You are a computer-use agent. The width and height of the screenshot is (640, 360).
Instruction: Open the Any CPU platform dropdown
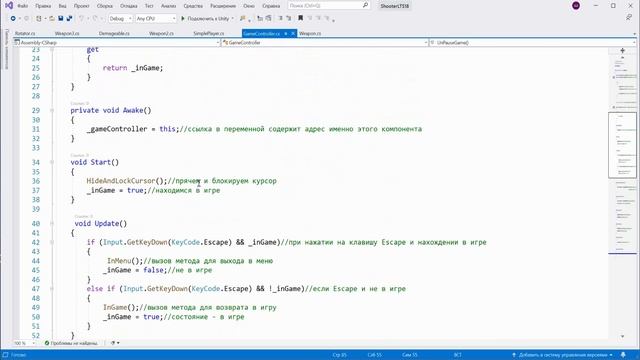click(x=156, y=18)
